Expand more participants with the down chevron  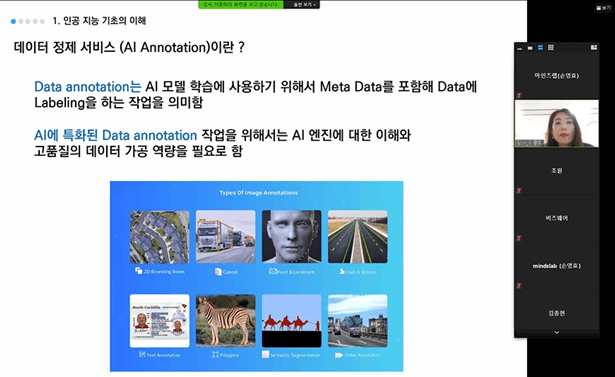coord(557,333)
